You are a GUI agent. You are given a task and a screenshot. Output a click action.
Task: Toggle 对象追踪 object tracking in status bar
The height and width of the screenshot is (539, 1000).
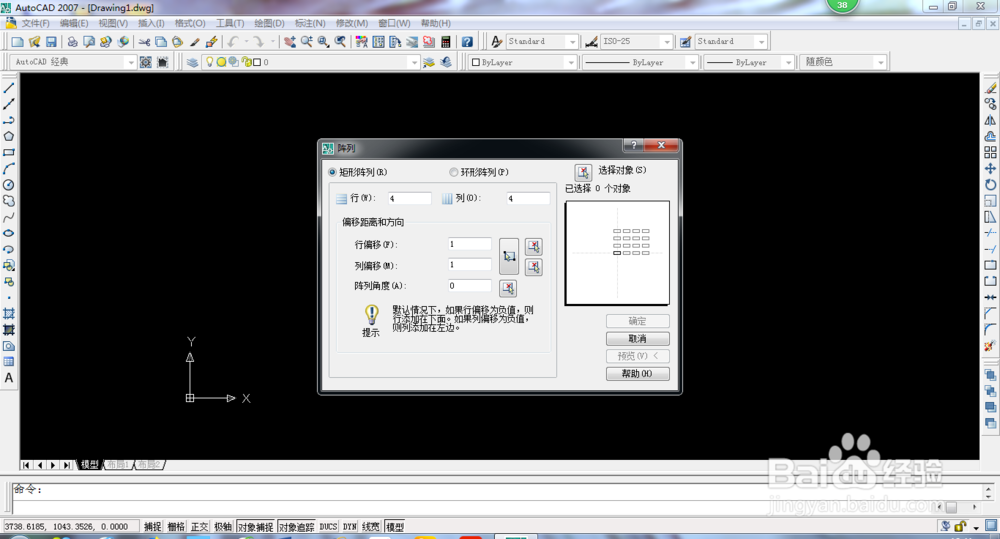tap(297, 527)
